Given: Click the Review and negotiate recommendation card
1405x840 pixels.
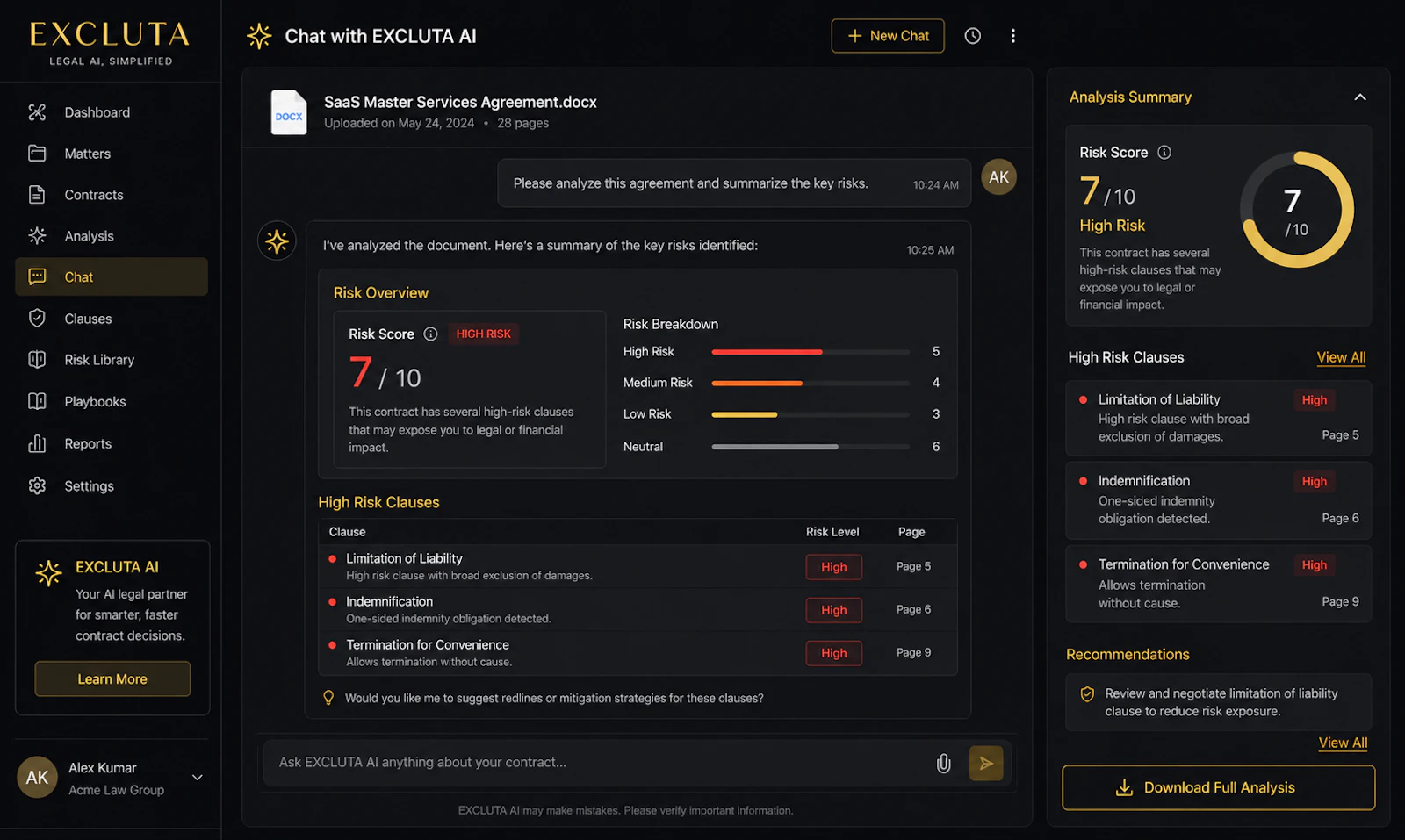Looking at the screenshot, I should 1219,702.
